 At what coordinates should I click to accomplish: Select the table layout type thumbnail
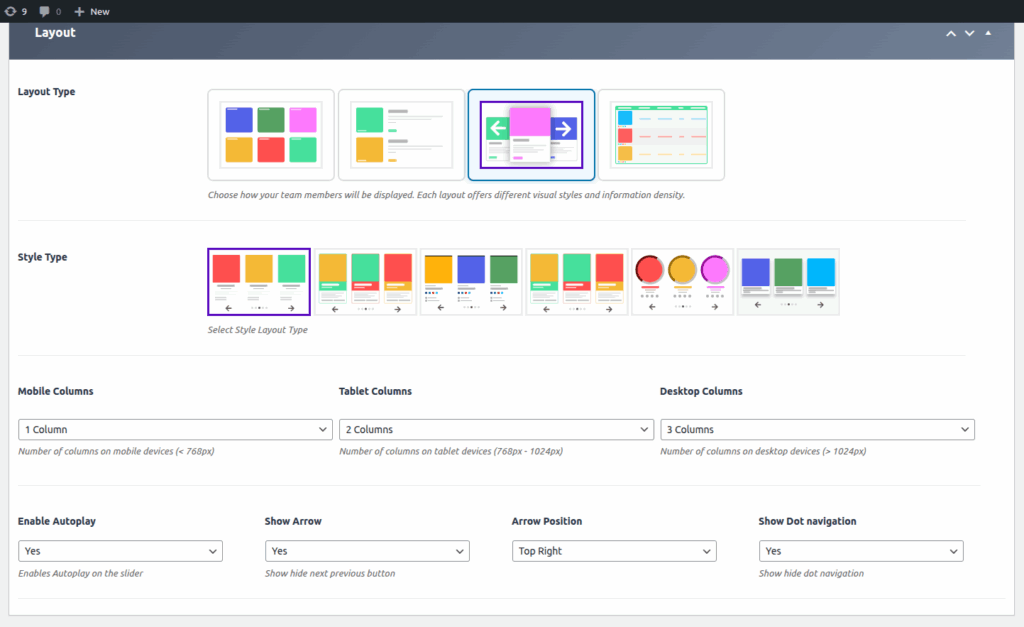[661, 135]
